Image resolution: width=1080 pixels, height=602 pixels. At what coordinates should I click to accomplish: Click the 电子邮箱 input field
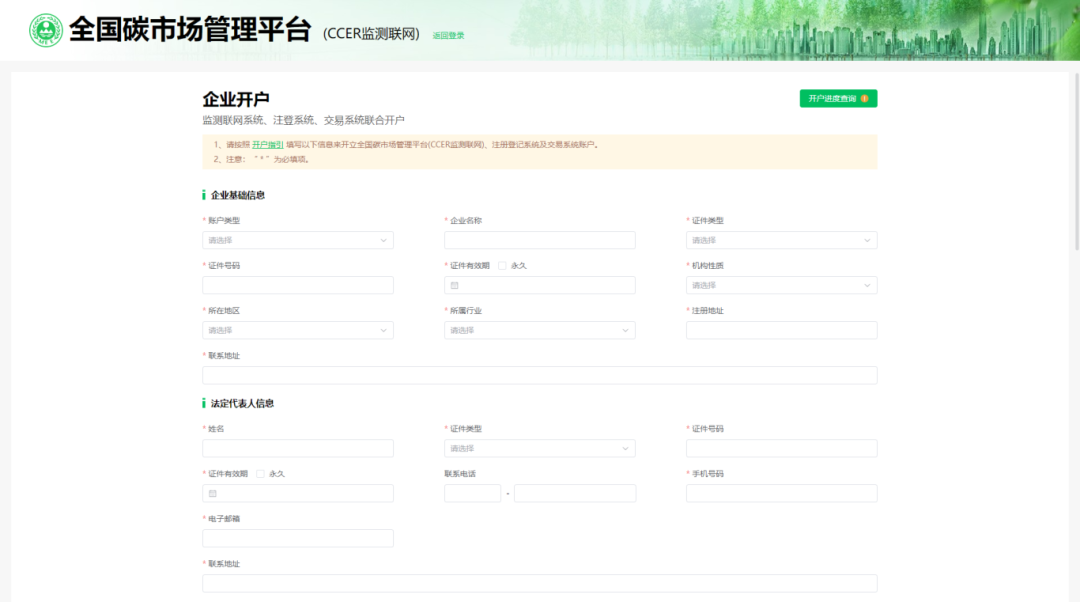click(x=297, y=538)
